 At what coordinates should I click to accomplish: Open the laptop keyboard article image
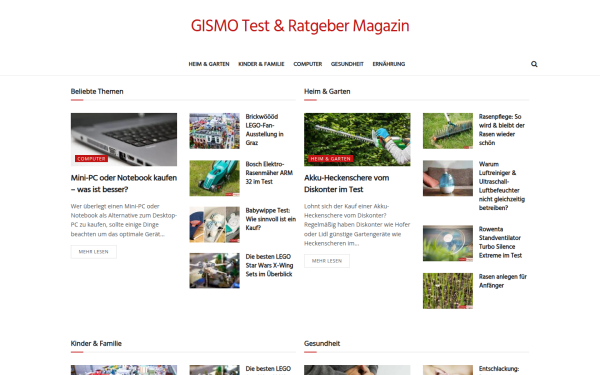coord(124,139)
